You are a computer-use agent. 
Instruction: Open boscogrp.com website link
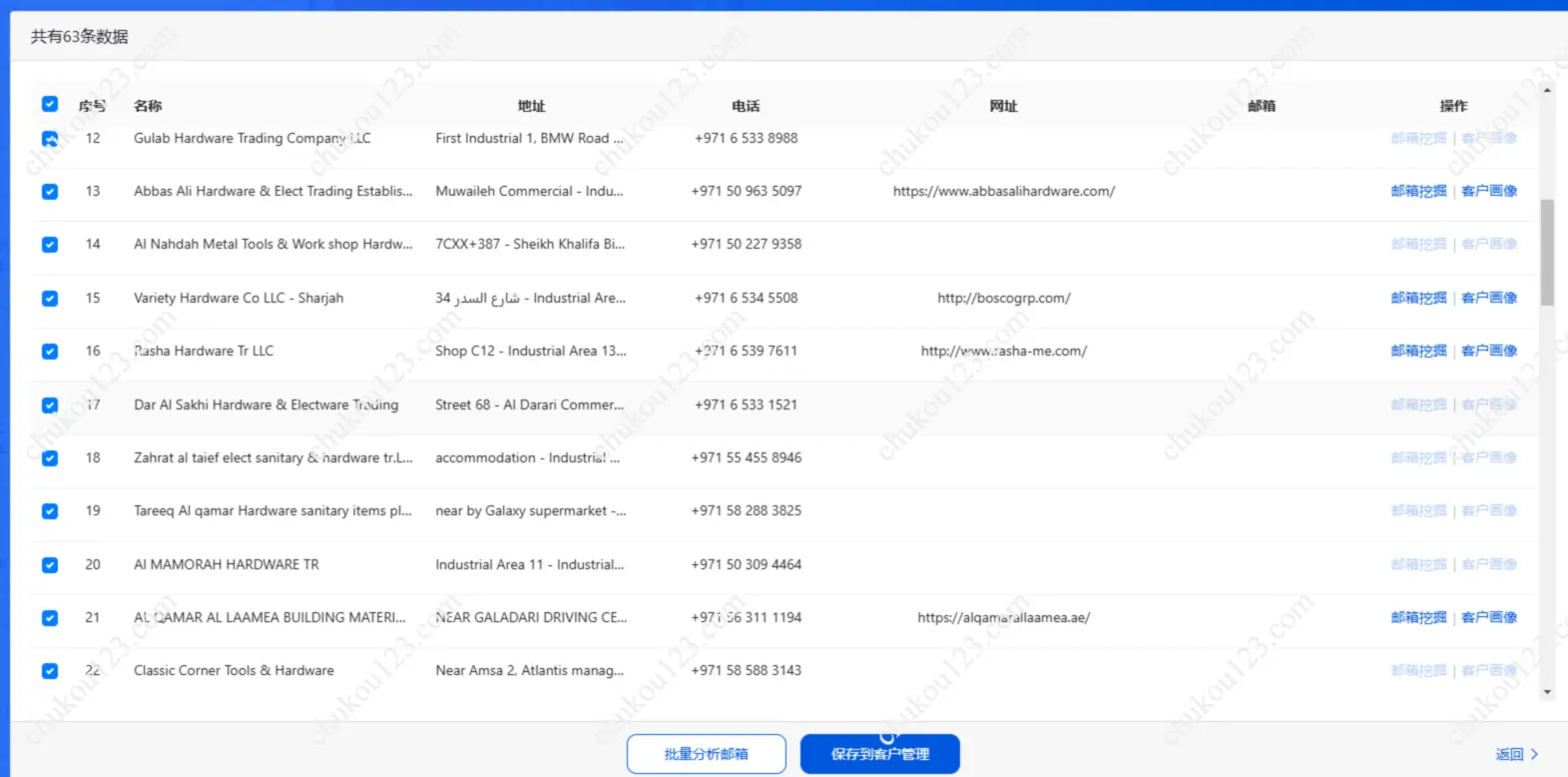pyautogui.click(x=1003, y=298)
